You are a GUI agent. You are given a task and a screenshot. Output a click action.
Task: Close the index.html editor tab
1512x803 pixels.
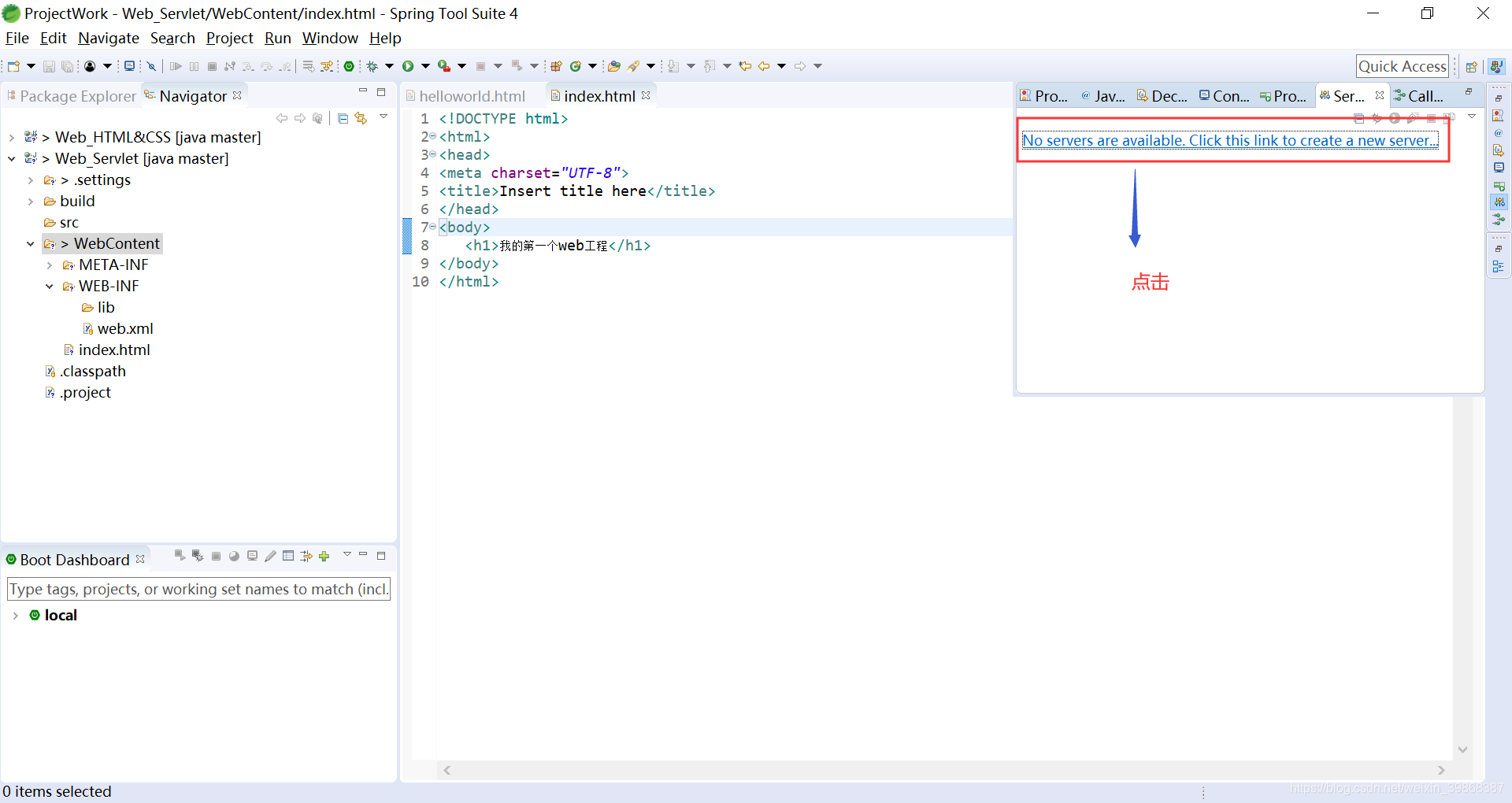(646, 95)
